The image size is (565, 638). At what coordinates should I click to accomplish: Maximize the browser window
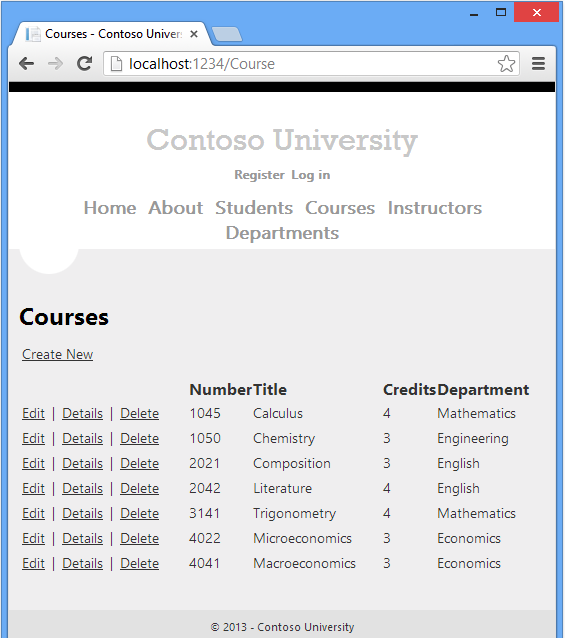tap(501, 12)
